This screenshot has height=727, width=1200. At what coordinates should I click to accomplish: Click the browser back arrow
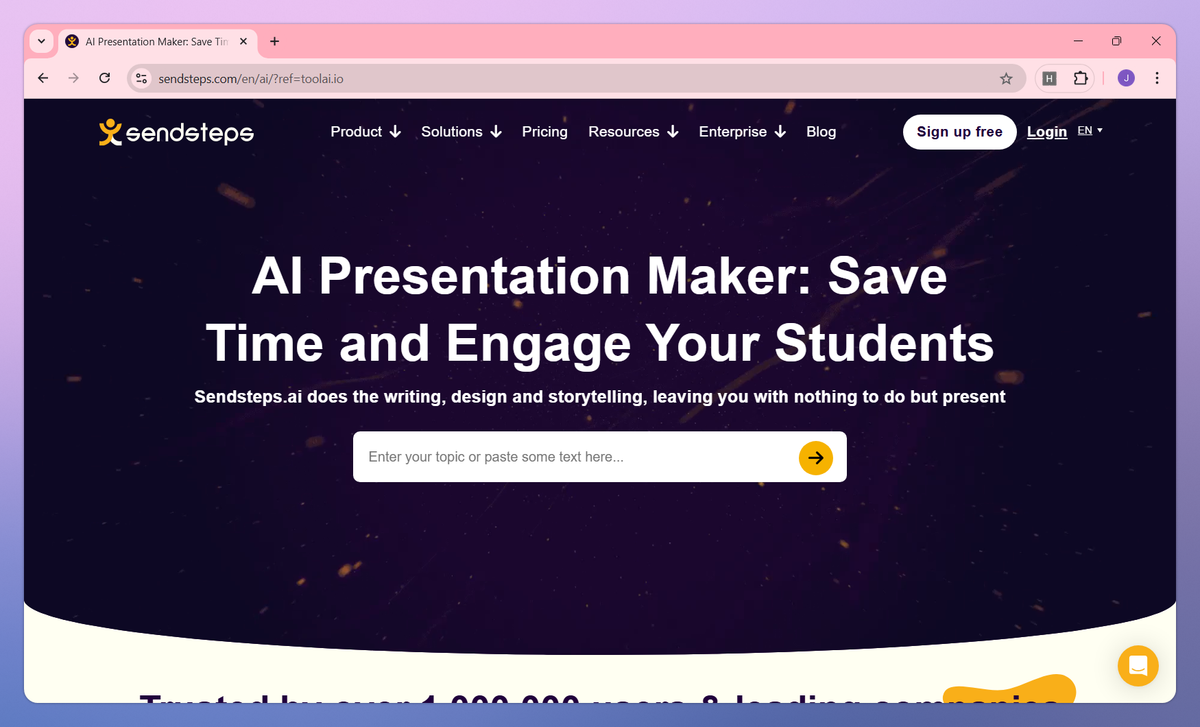point(42,78)
